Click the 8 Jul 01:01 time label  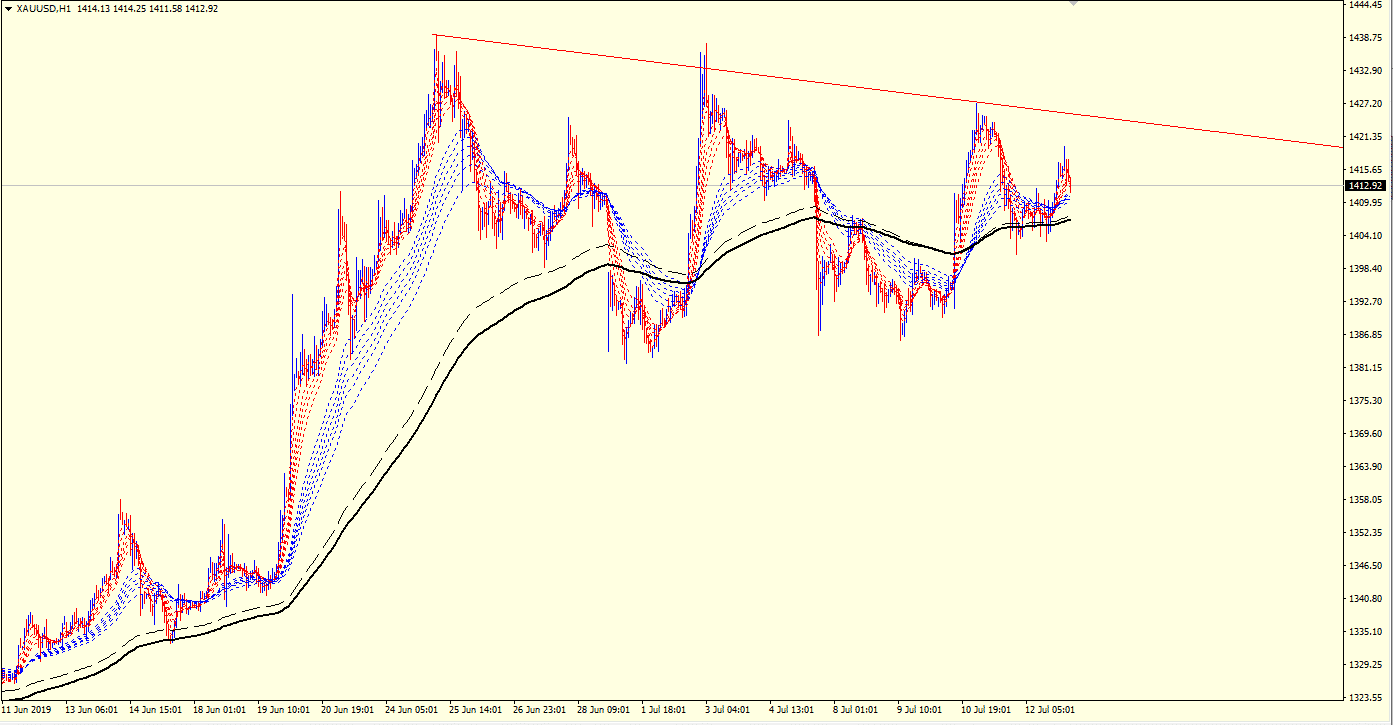(x=857, y=710)
